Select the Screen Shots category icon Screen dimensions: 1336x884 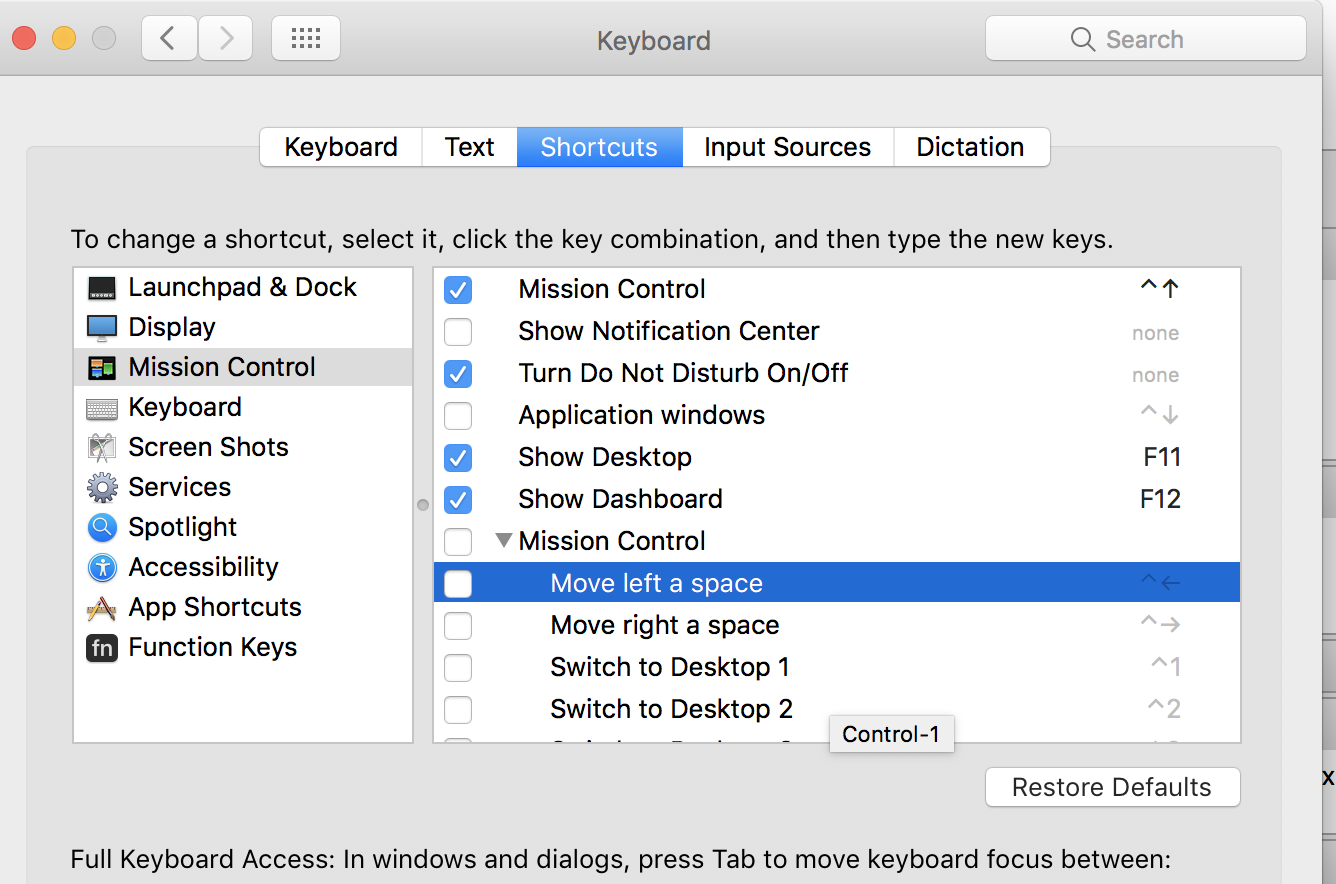103,447
